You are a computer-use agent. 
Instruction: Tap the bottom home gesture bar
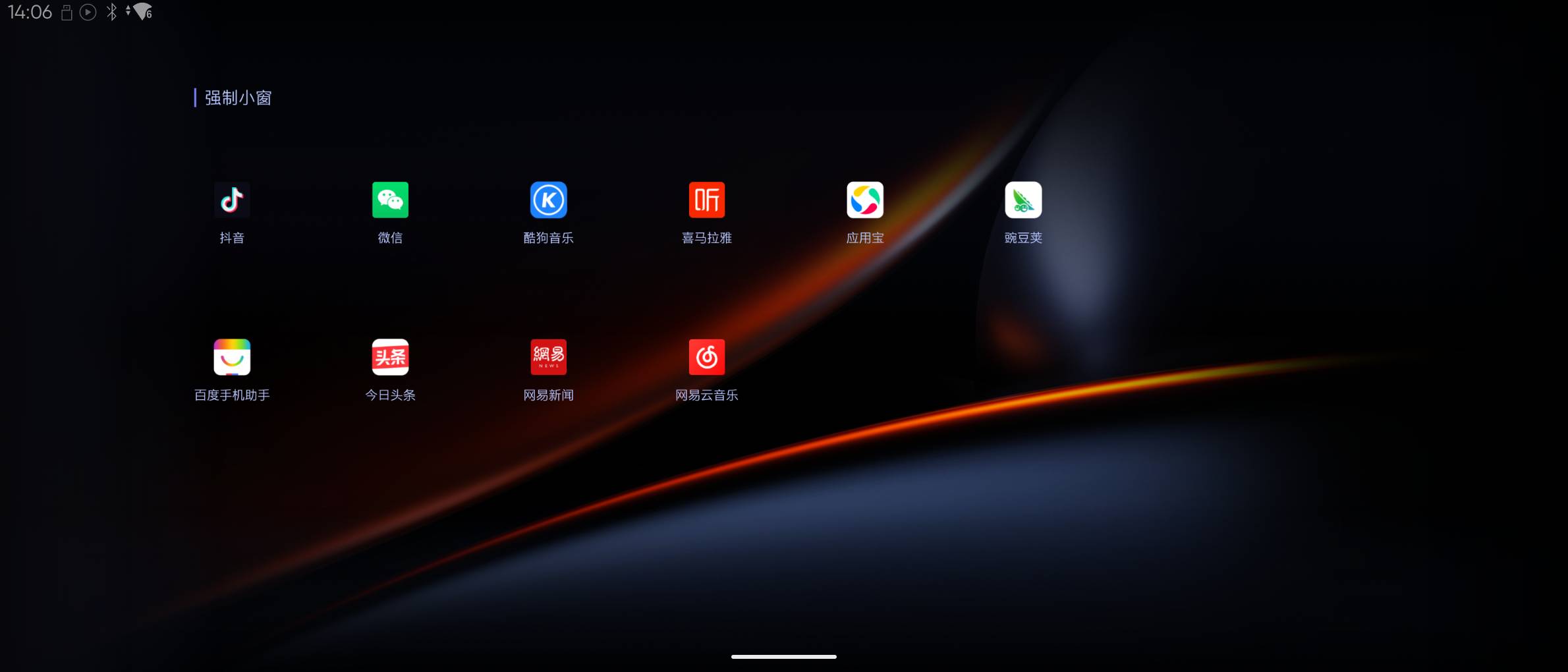(x=784, y=656)
